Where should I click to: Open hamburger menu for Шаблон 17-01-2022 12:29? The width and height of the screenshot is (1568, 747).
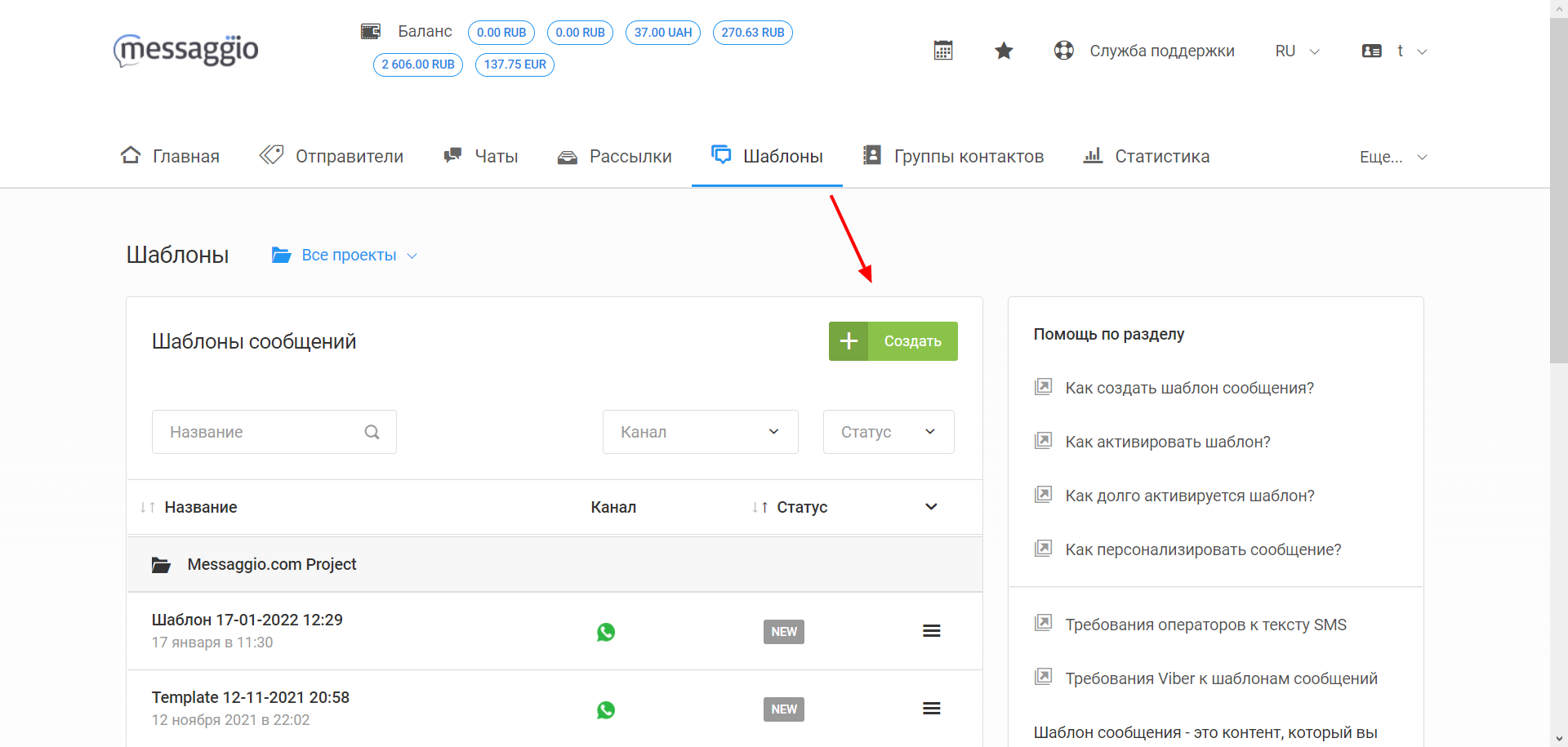pos(932,631)
